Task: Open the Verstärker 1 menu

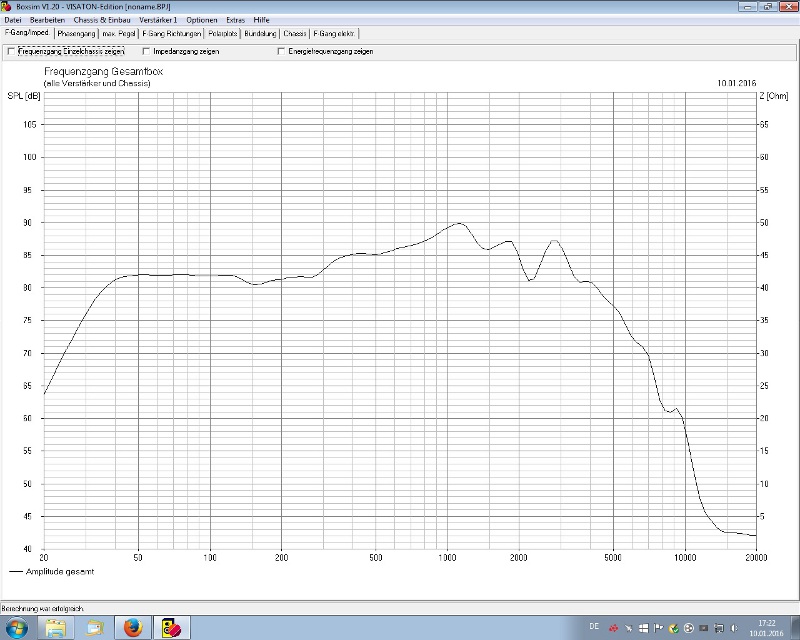Action: [x=158, y=20]
